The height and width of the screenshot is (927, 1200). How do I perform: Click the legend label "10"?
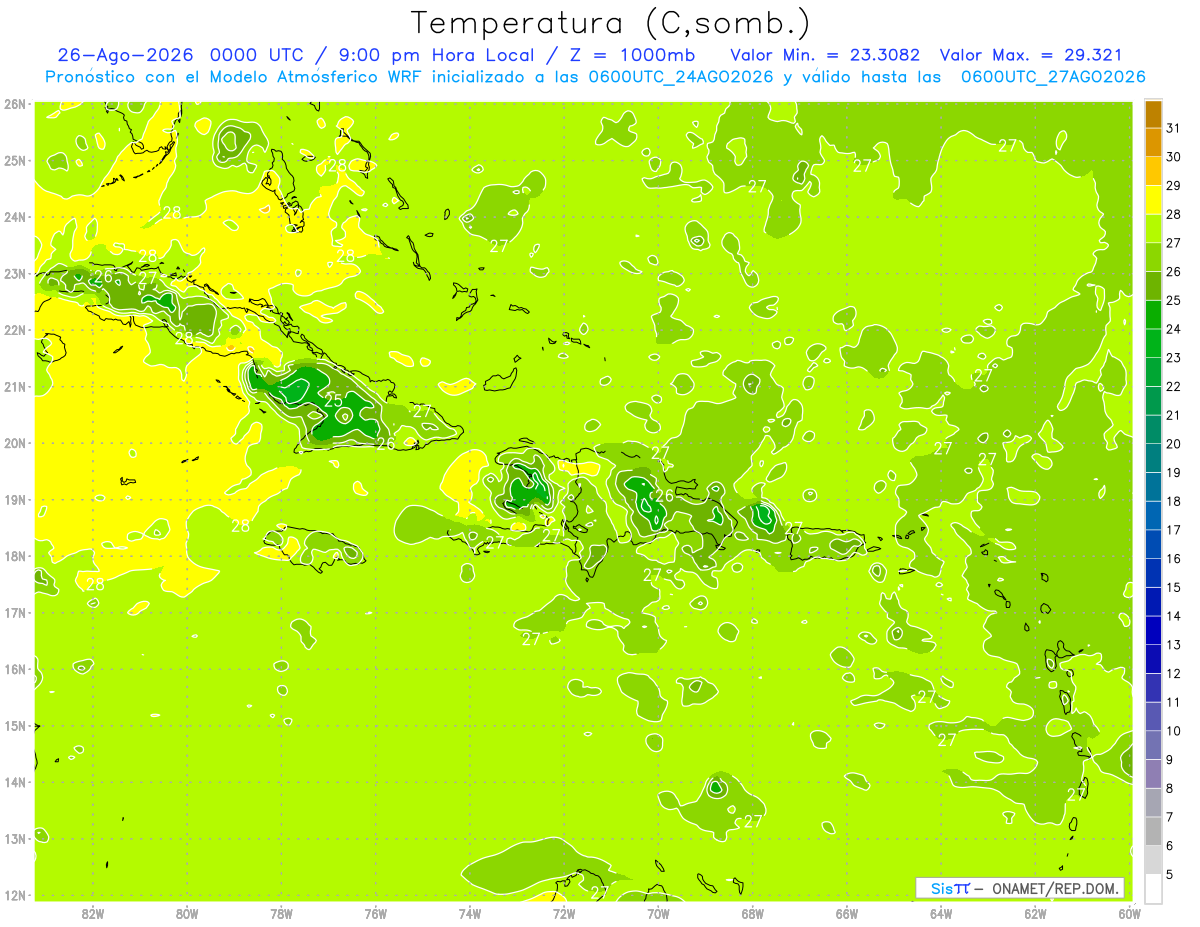point(1173,731)
